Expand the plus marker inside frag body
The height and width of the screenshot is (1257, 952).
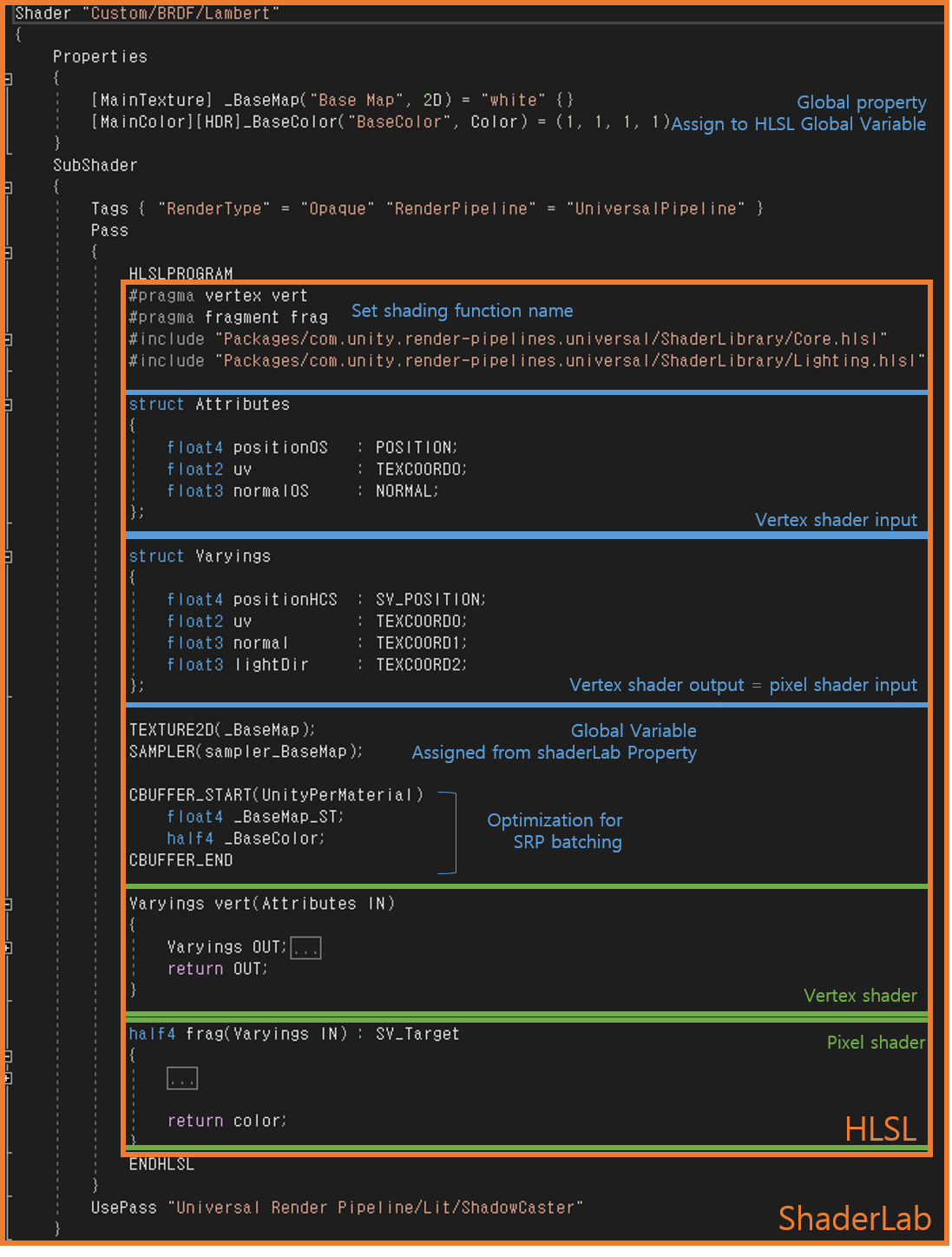pyautogui.click(x=8, y=1078)
